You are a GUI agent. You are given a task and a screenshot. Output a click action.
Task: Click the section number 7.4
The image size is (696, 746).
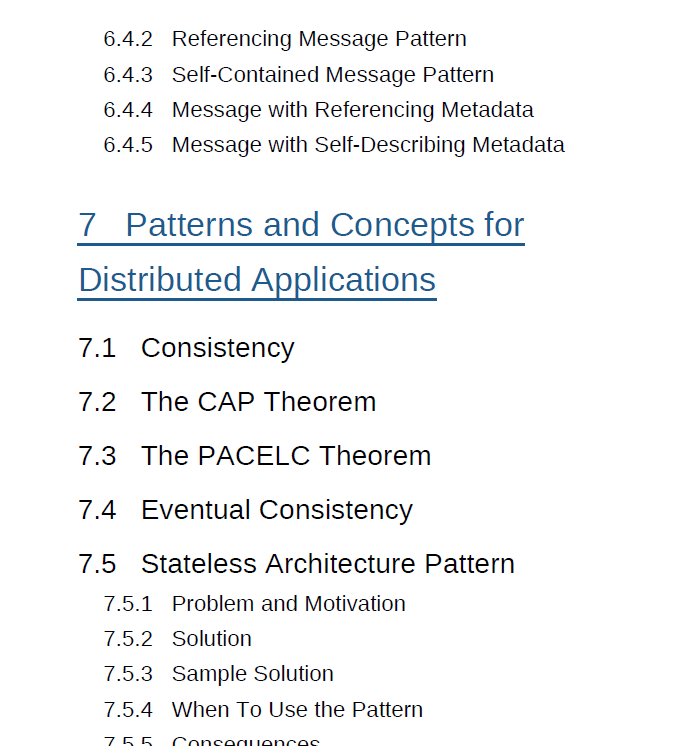[x=97, y=510]
